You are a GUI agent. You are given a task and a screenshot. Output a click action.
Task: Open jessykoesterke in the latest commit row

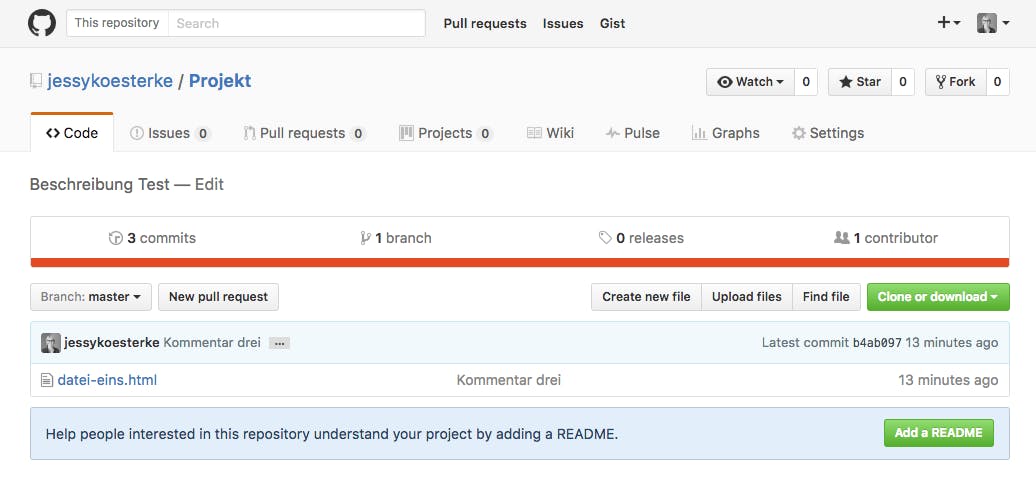112,343
